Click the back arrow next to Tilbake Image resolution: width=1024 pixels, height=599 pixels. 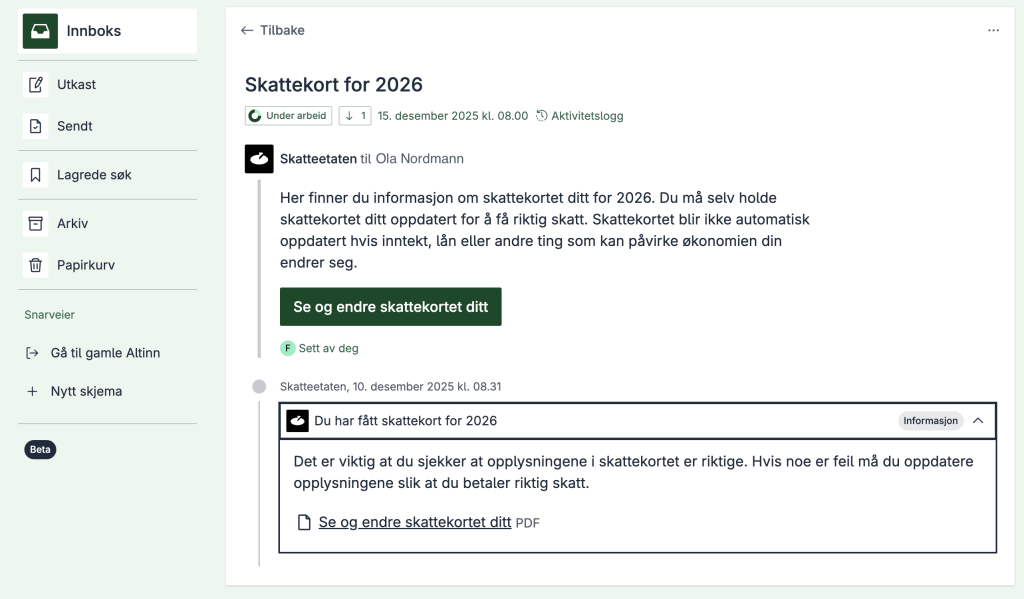point(247,30)
